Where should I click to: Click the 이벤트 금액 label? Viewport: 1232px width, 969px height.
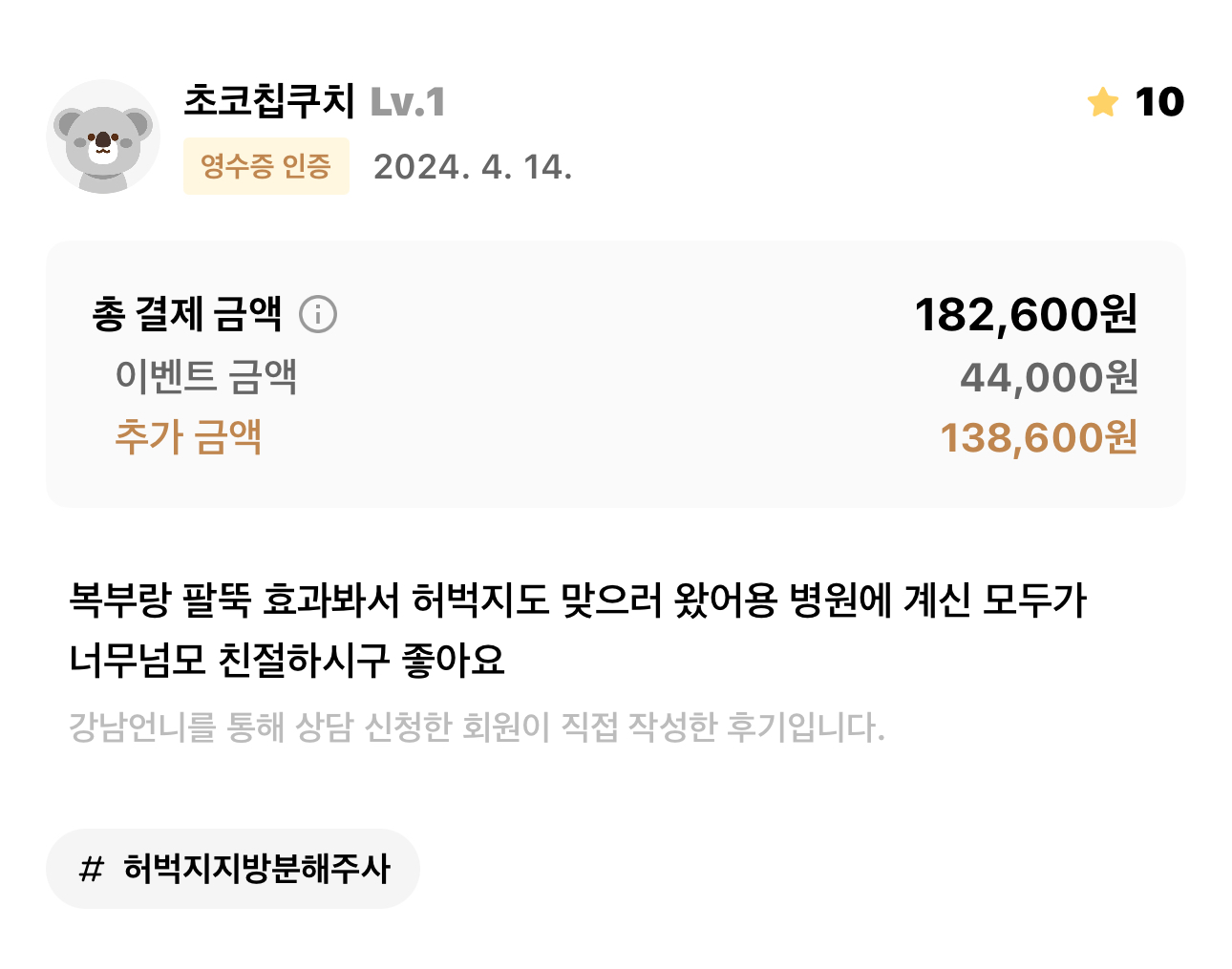[x=206, y=376]
